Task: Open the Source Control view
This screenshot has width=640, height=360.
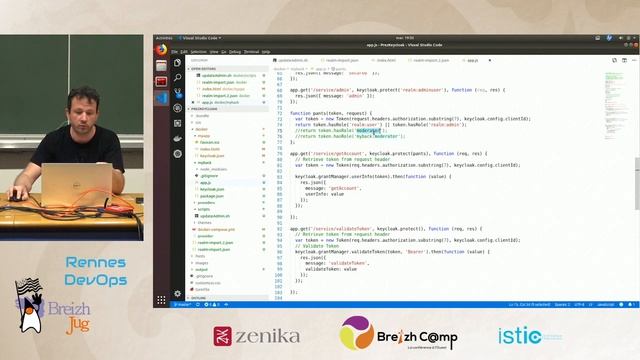Action: point(177,93)
